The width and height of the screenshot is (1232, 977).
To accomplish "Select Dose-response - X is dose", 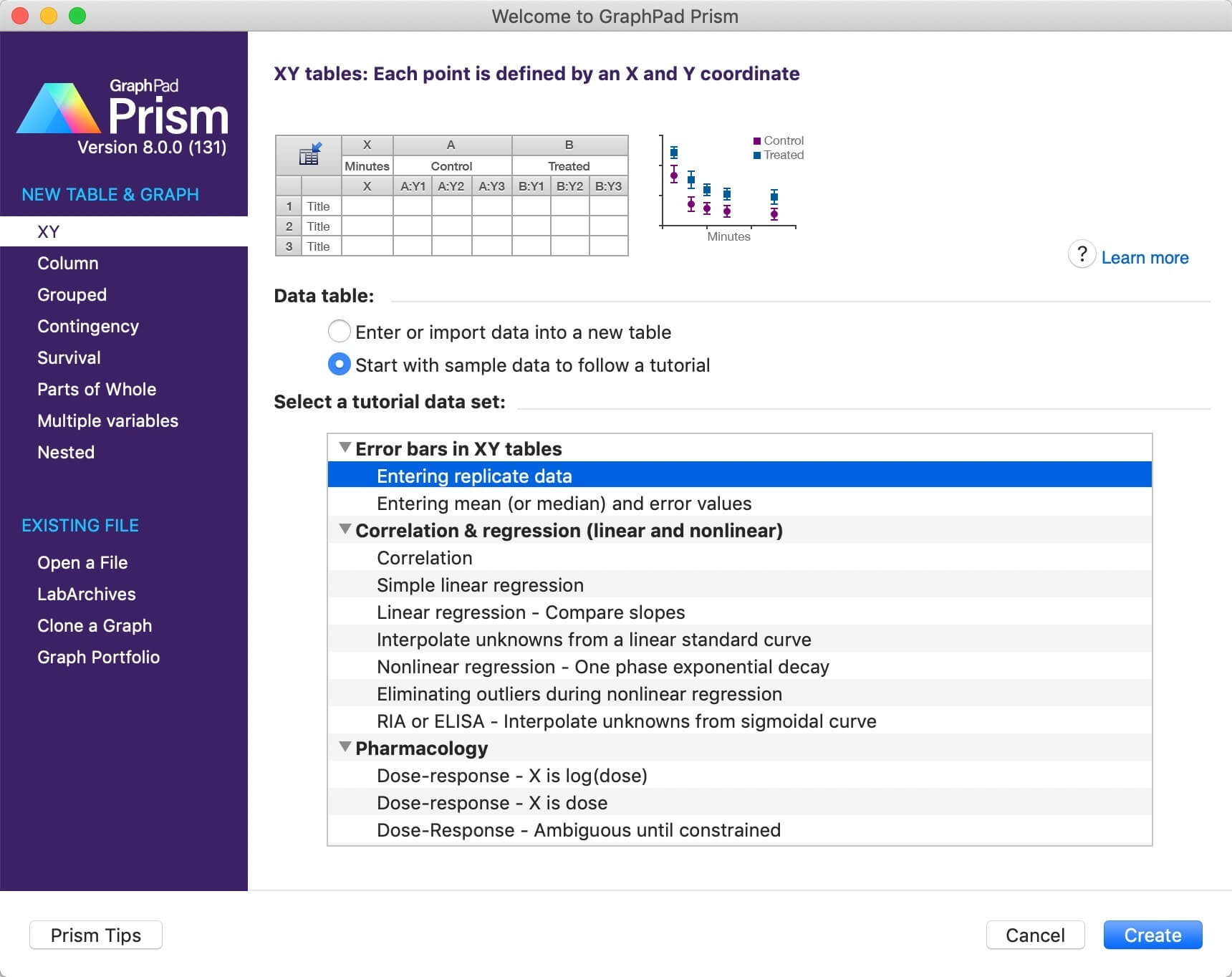I will [740, 802].
